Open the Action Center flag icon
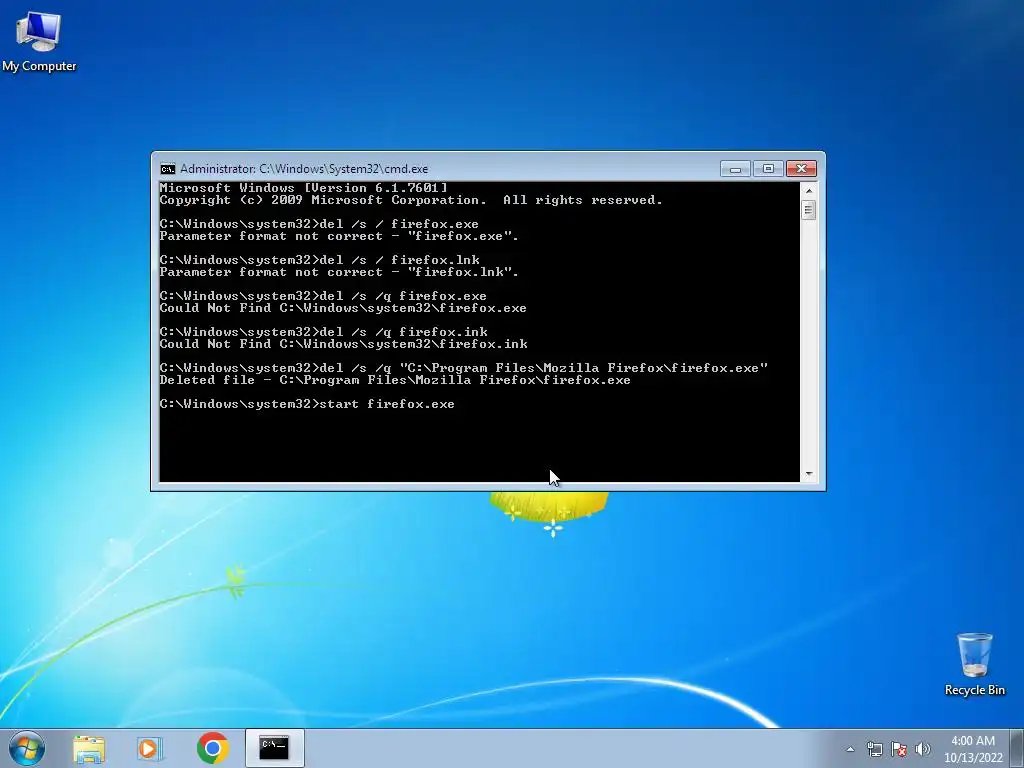 [x=899, y=749]
